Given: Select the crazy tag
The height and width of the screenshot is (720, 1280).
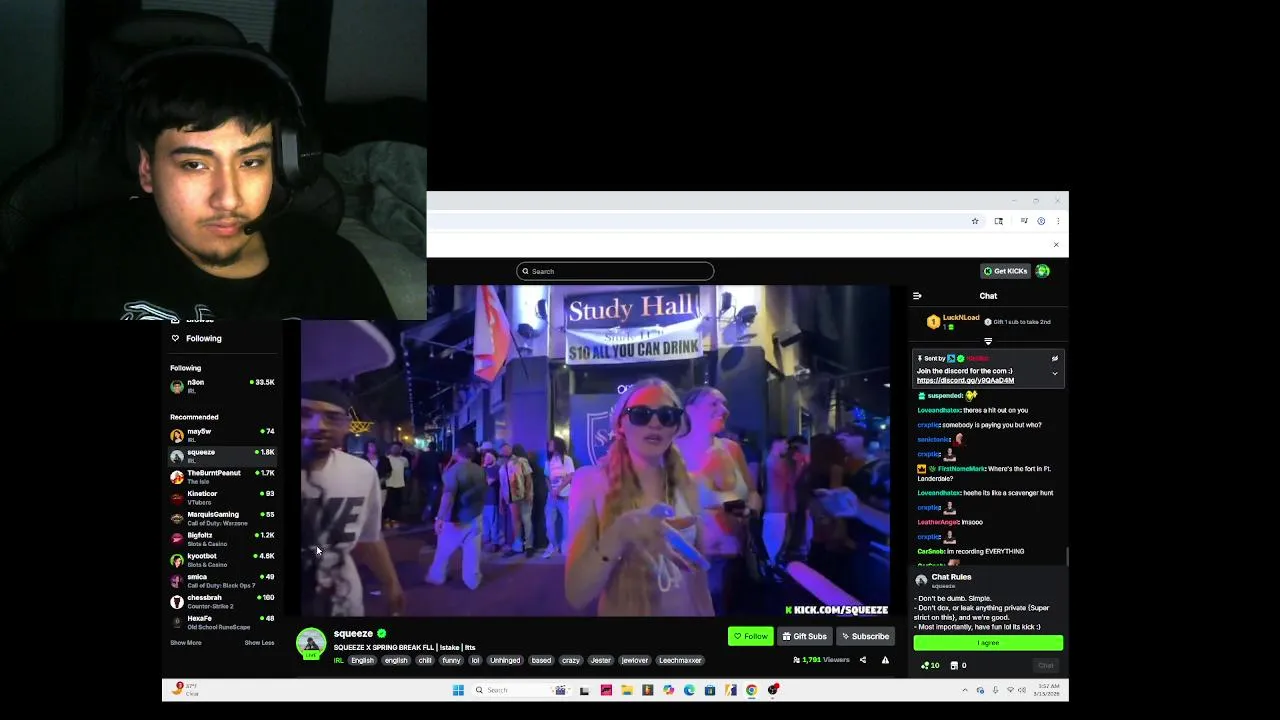Looking at the screenshot, I should pyautogui.click(x=571, y=660).
